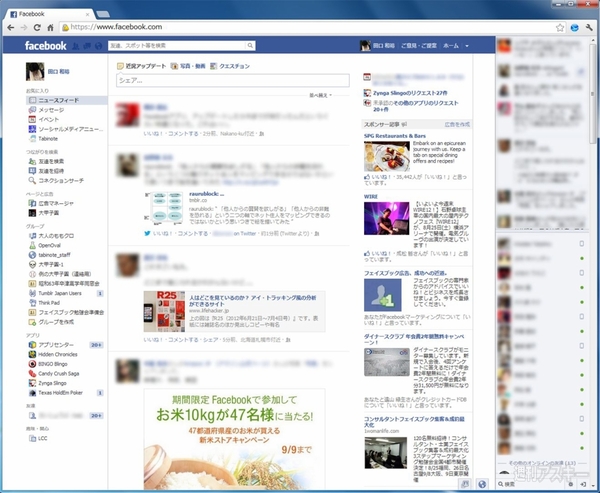Image resolution: width=600 pixels, height=493 pixels.
Task: Select the 近況アップデート composer tab
Action: pos(142,66)
